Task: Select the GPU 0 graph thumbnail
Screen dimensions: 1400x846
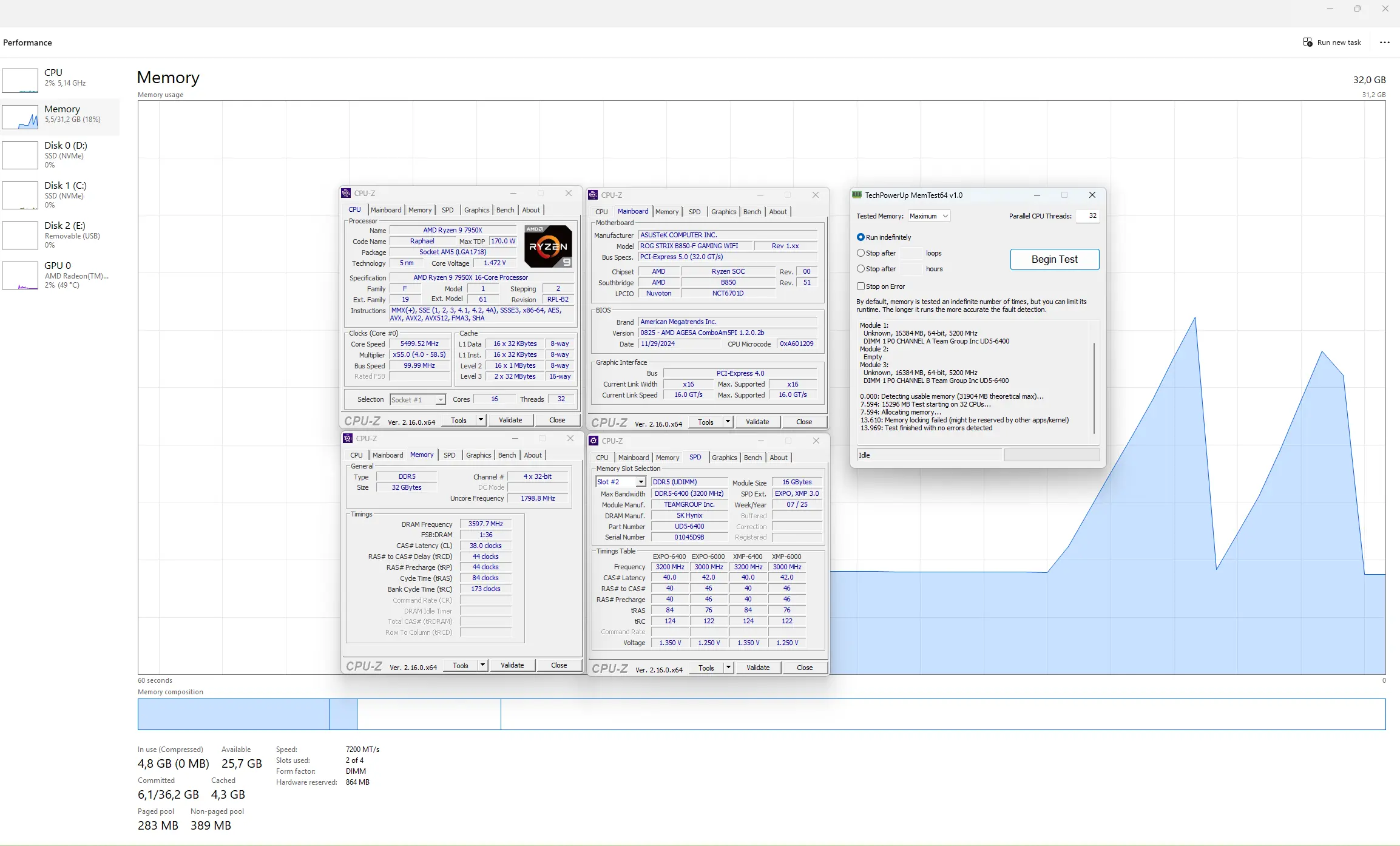Action: 20,276
